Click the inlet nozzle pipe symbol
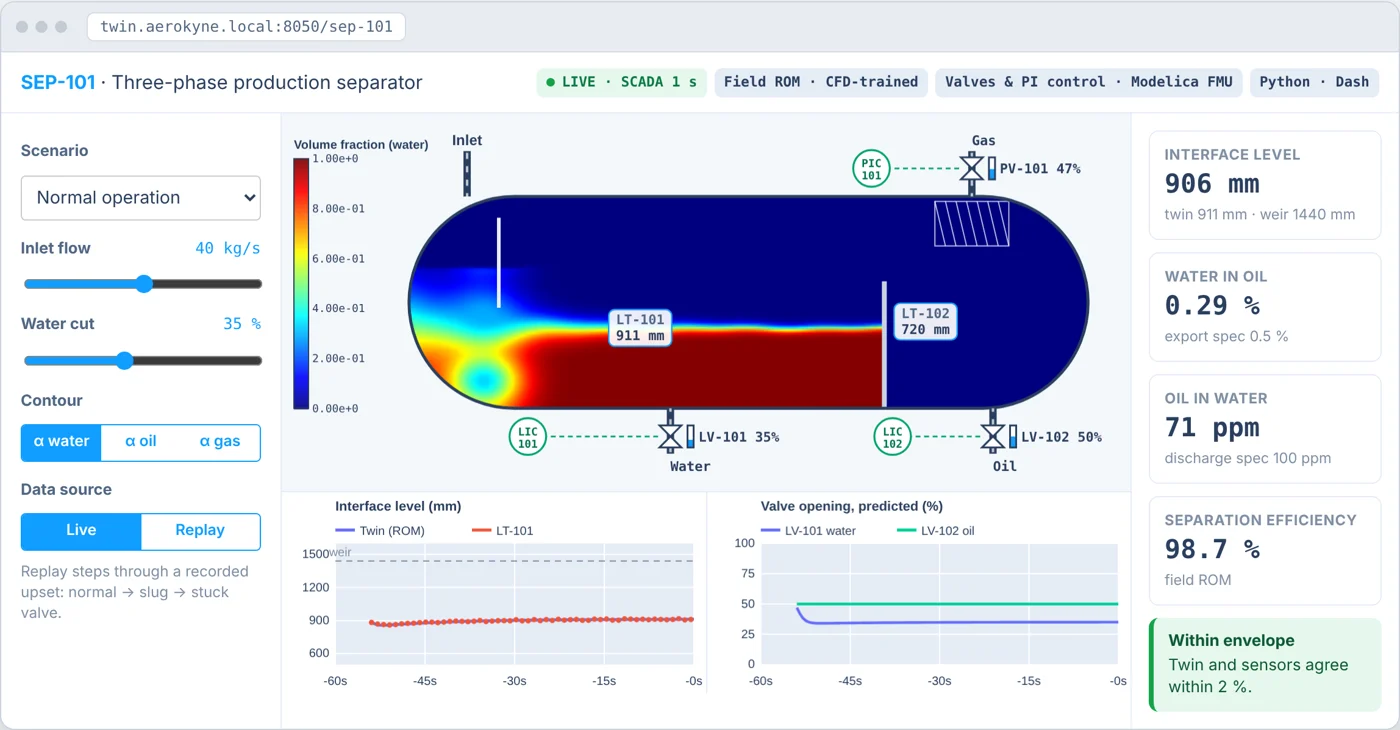The height and width of the screenshot is (730, 1400). pyautogui.click(x=467, y=173)
